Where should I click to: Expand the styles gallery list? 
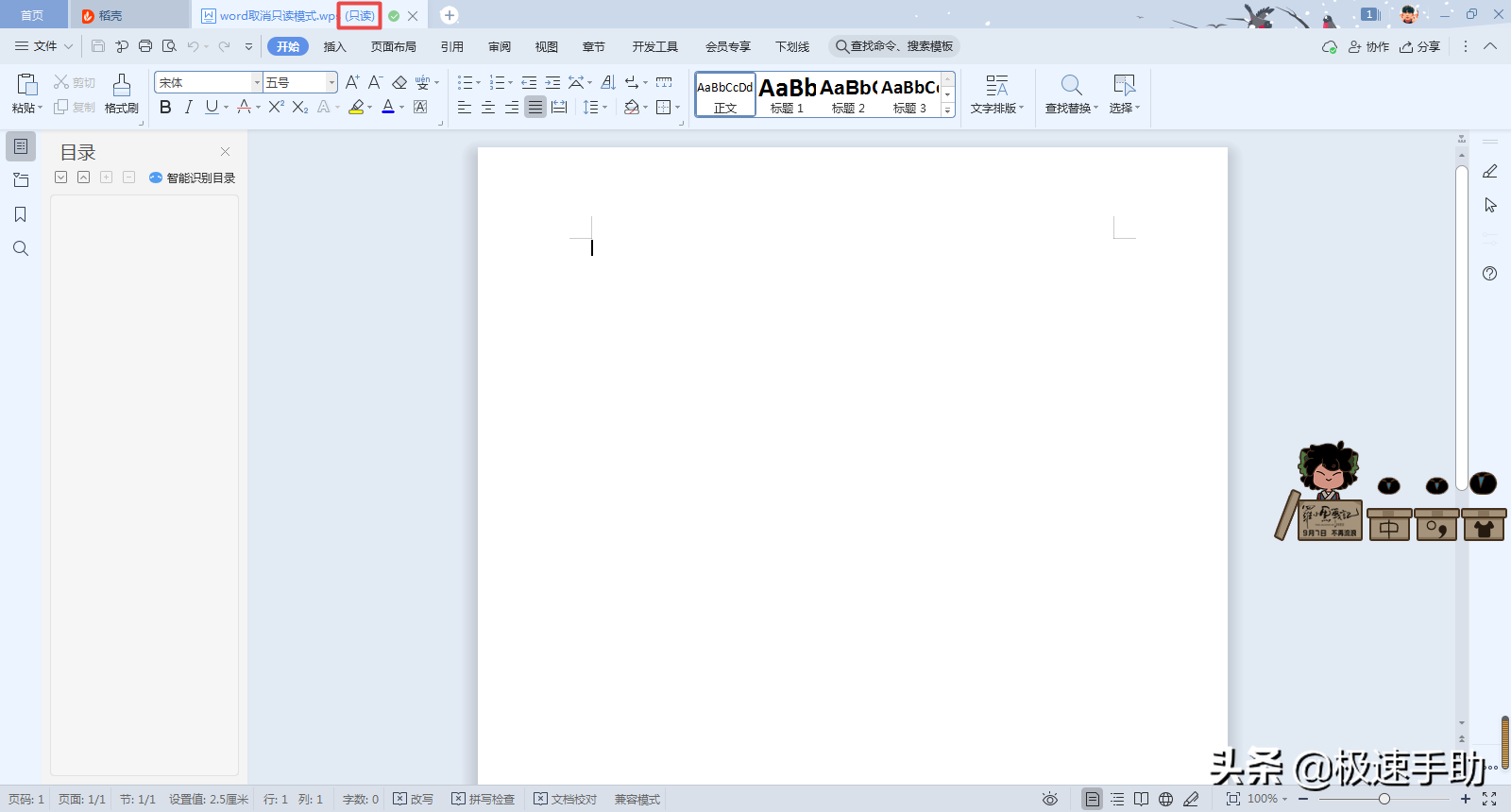(948, 110)
